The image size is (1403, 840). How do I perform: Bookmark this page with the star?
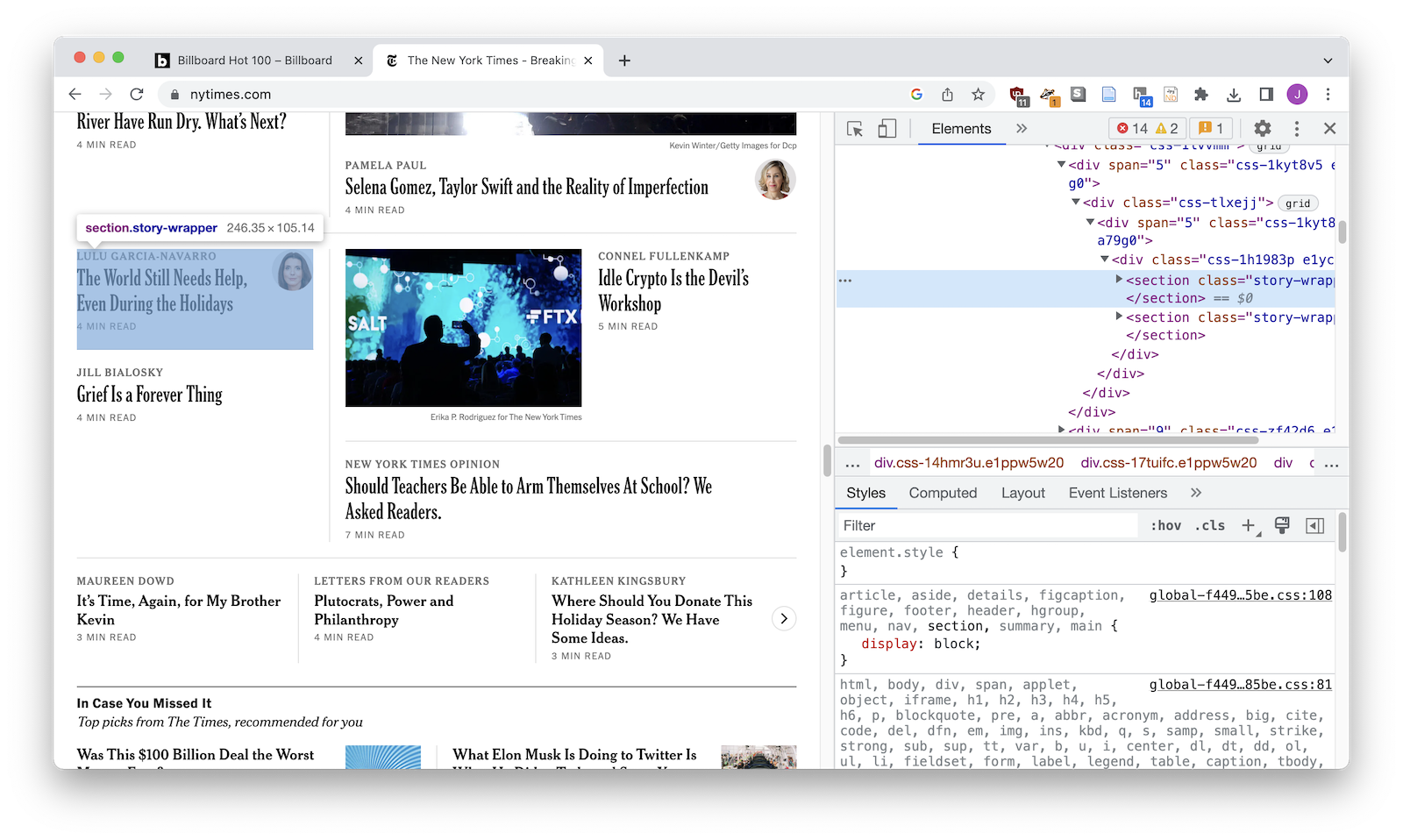[x=979, y=95]
